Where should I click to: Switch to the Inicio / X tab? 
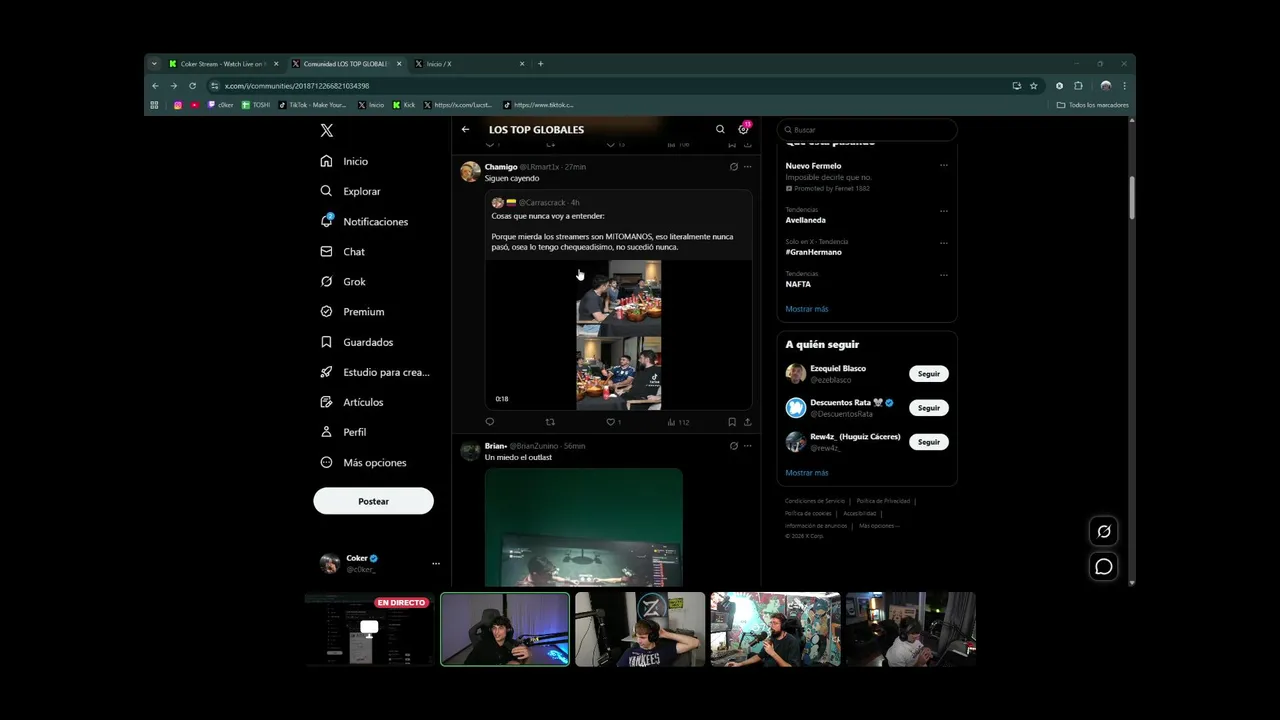tap(469, 64)
